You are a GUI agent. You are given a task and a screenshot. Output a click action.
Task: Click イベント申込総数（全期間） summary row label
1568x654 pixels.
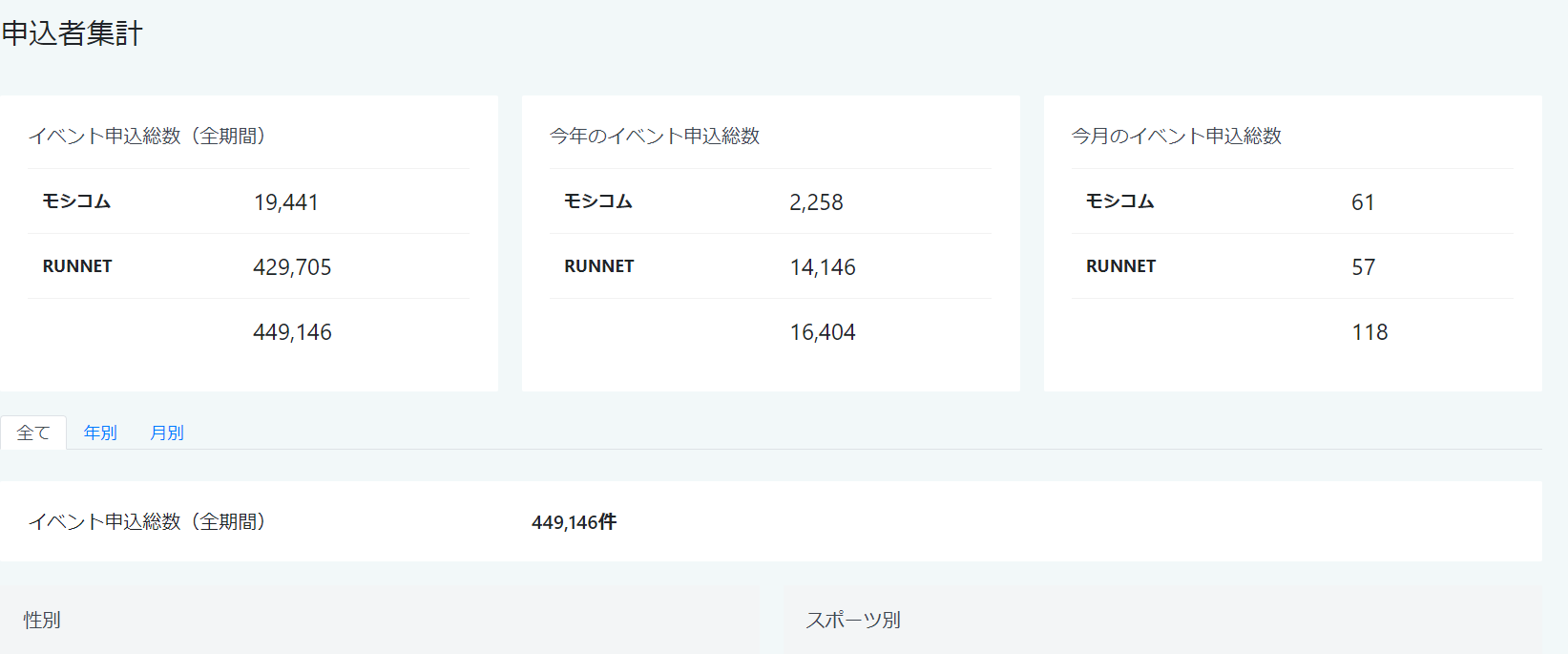point(147,521)
